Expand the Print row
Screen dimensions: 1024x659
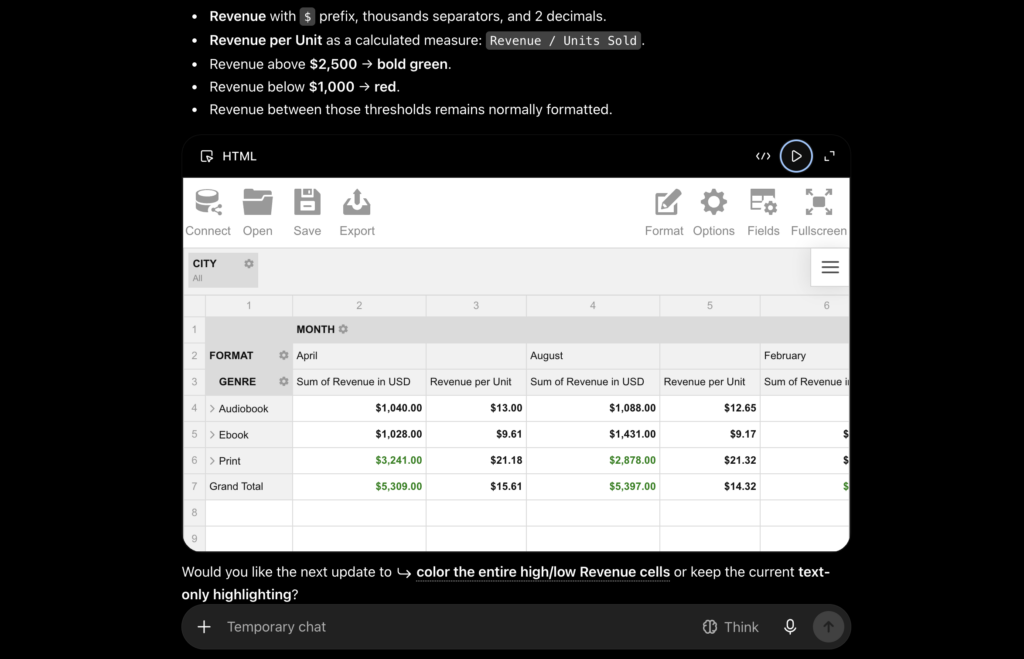[212, 460]
